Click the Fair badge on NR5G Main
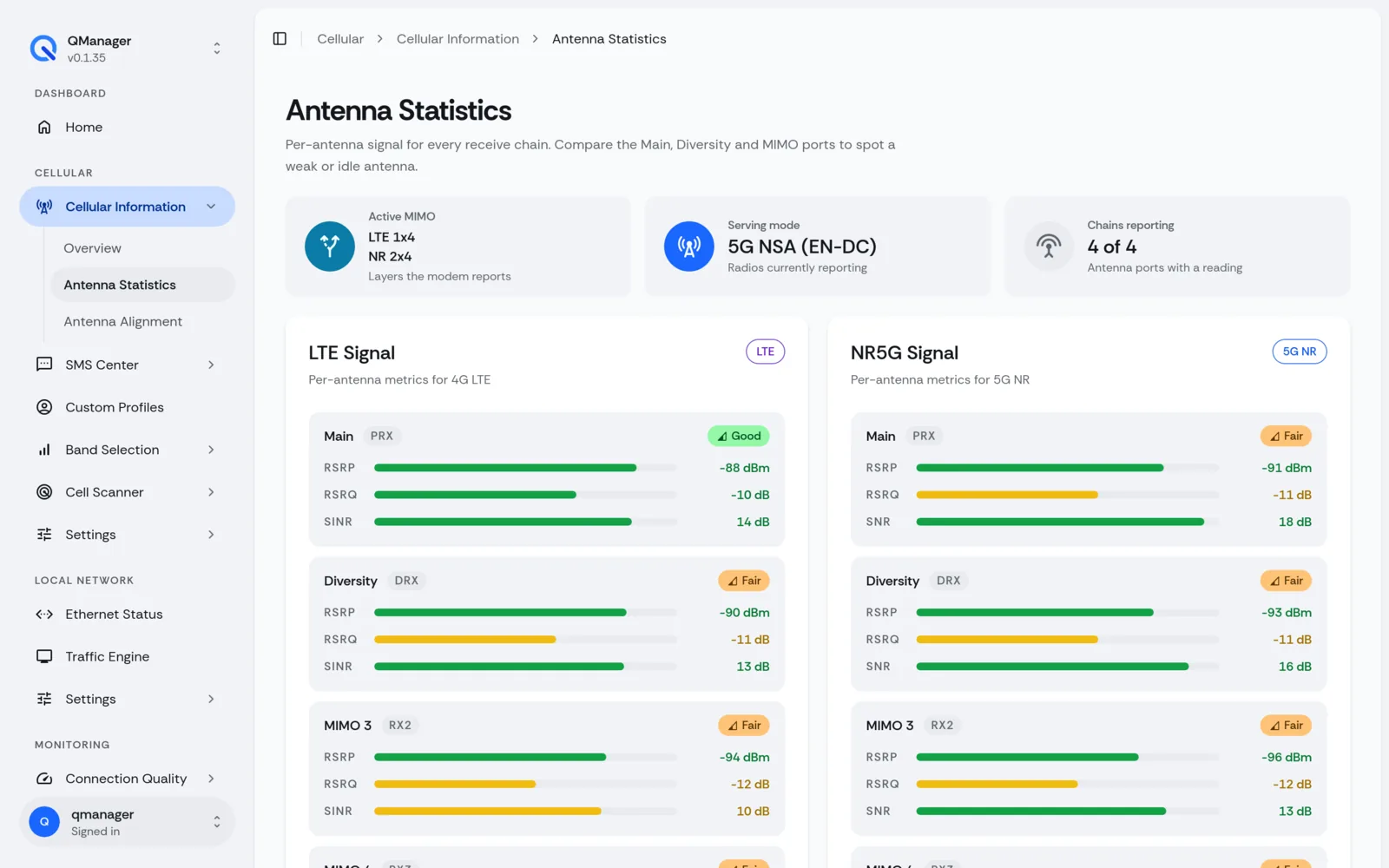This screenshot has width=1389, height=868. (x=1286, y=436)
